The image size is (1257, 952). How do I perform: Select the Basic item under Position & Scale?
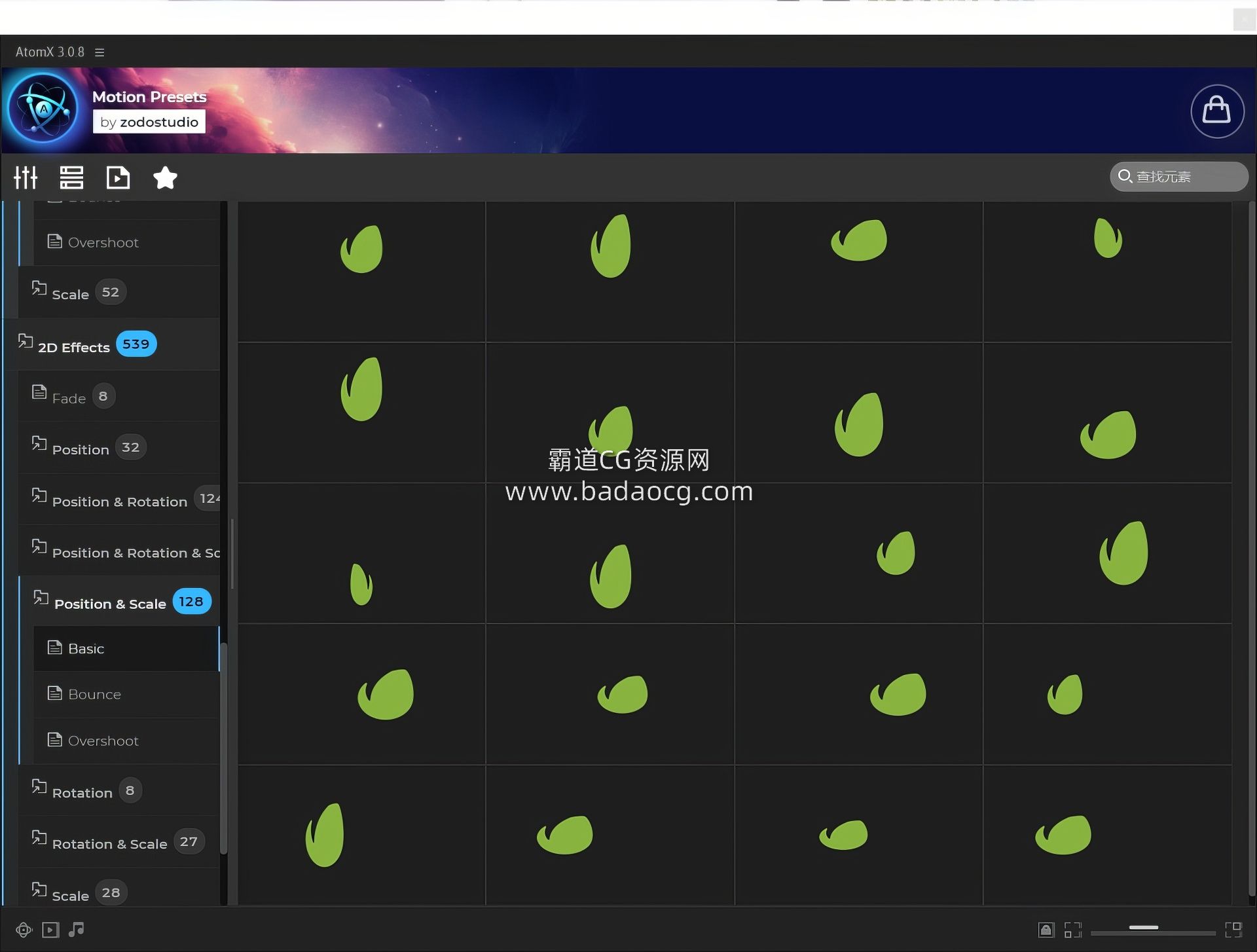tap(126, 649)
